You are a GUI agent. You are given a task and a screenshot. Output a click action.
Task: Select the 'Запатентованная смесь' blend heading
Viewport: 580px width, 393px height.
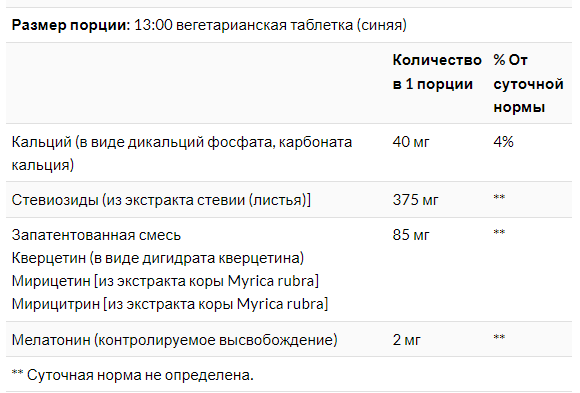click(96, 235)
